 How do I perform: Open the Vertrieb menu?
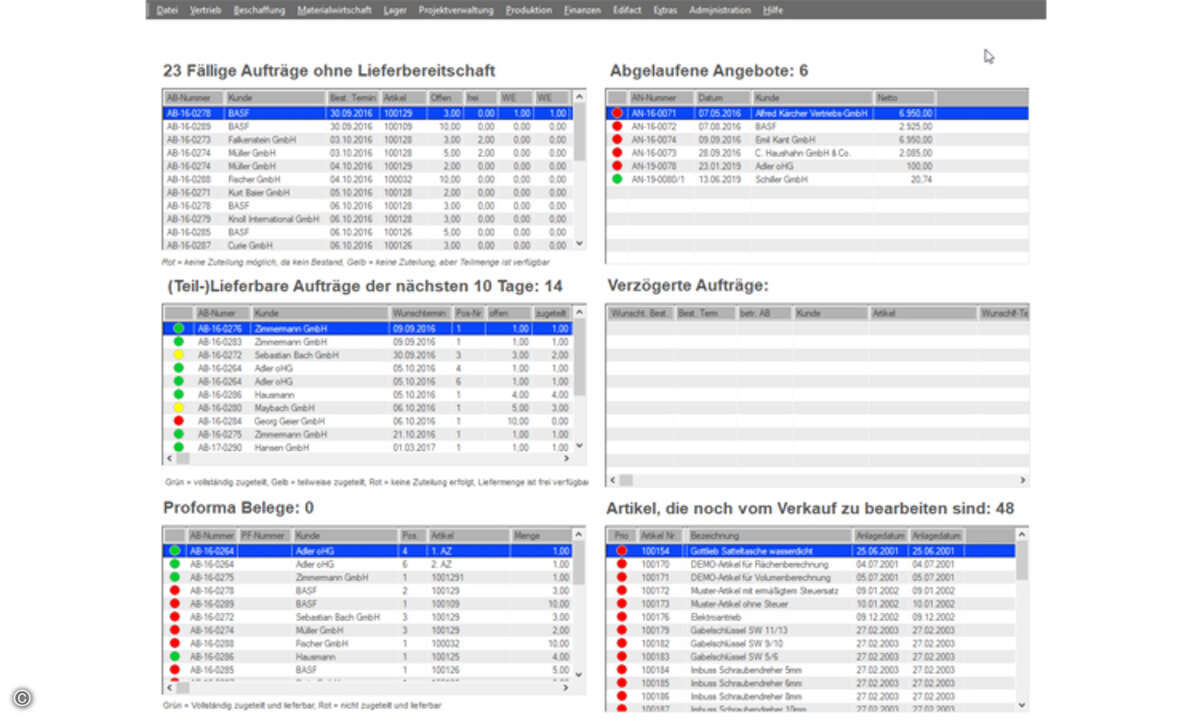tap(205, 10)
